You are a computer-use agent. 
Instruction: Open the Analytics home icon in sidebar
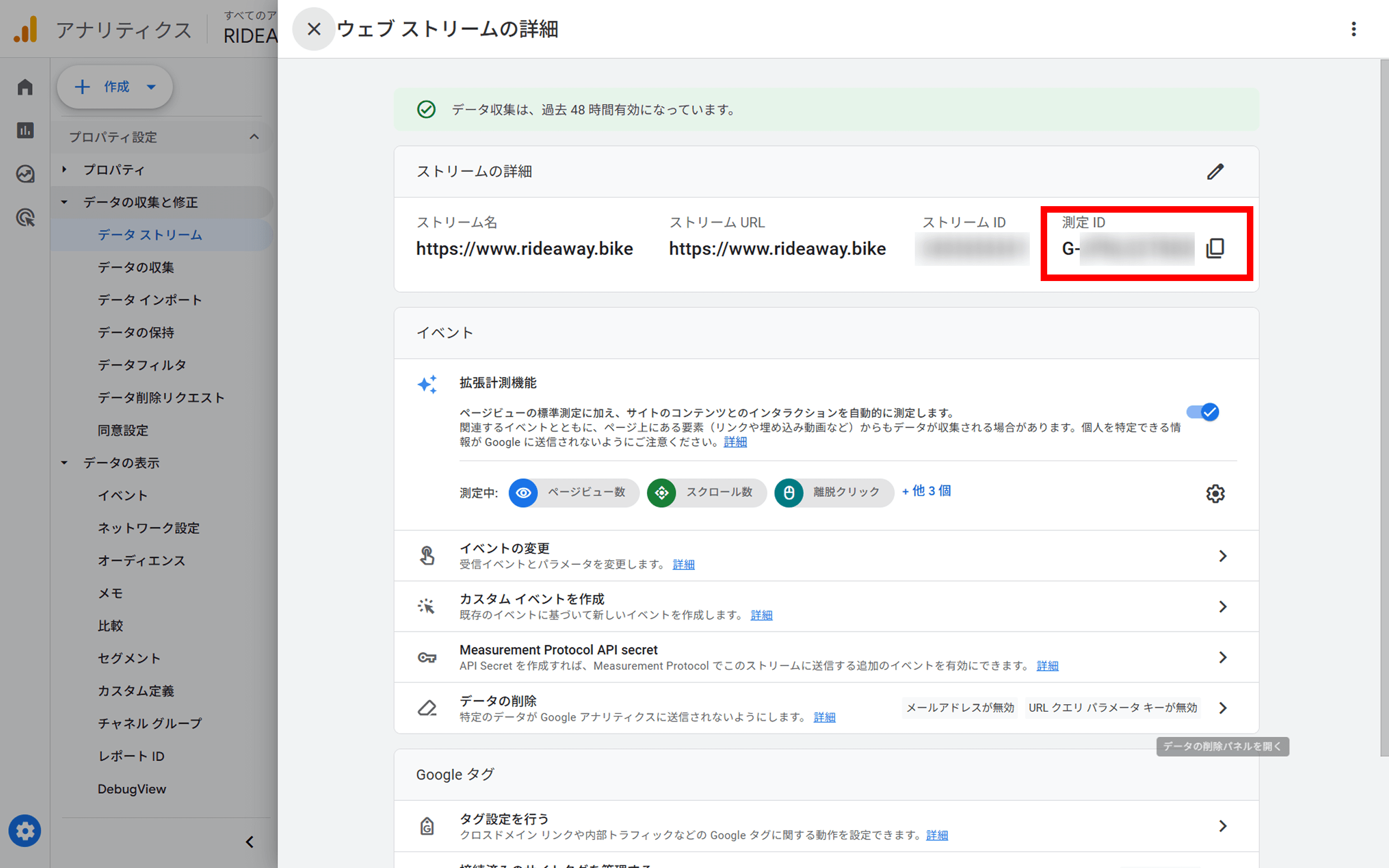coord(24,86)
